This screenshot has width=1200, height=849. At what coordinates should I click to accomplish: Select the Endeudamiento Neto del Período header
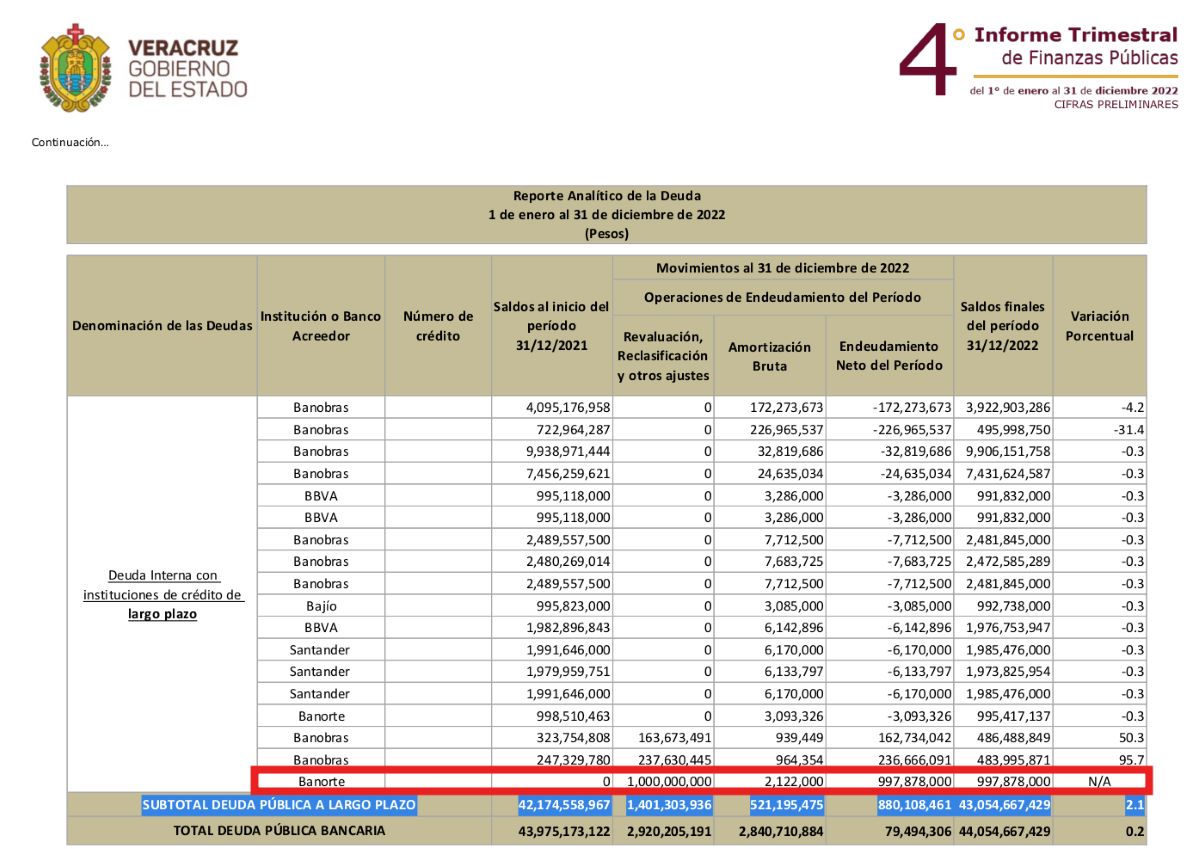[x=889, y=356]
